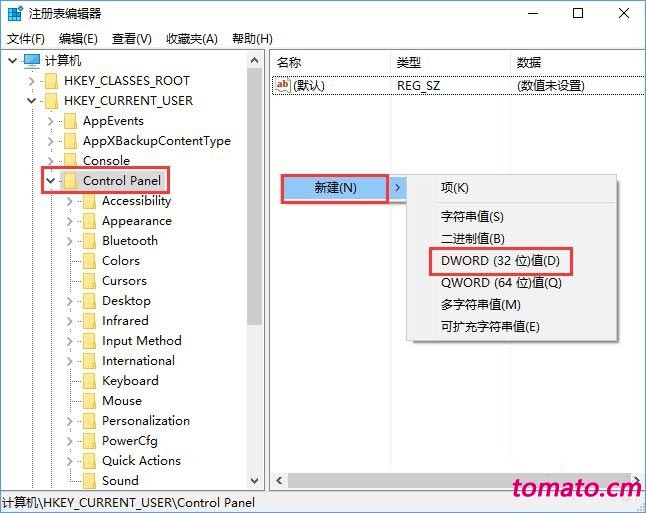Click the Quick Actions folder icon

tap(89, 461)
